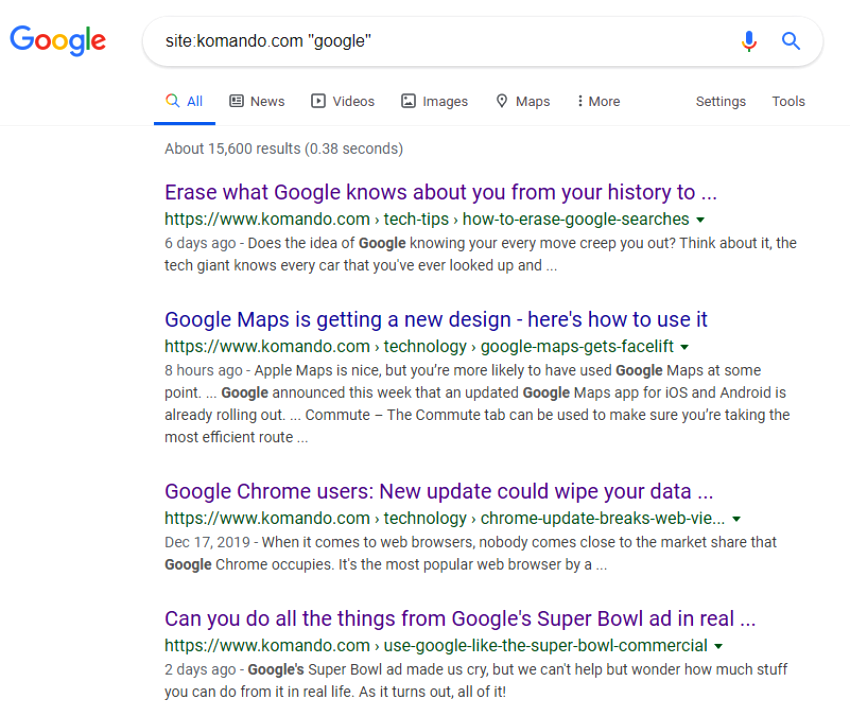Image resolution: width=850 pixels, height=716 pixels.
Task: Open the Settings menu
Action: pos(720,101)
